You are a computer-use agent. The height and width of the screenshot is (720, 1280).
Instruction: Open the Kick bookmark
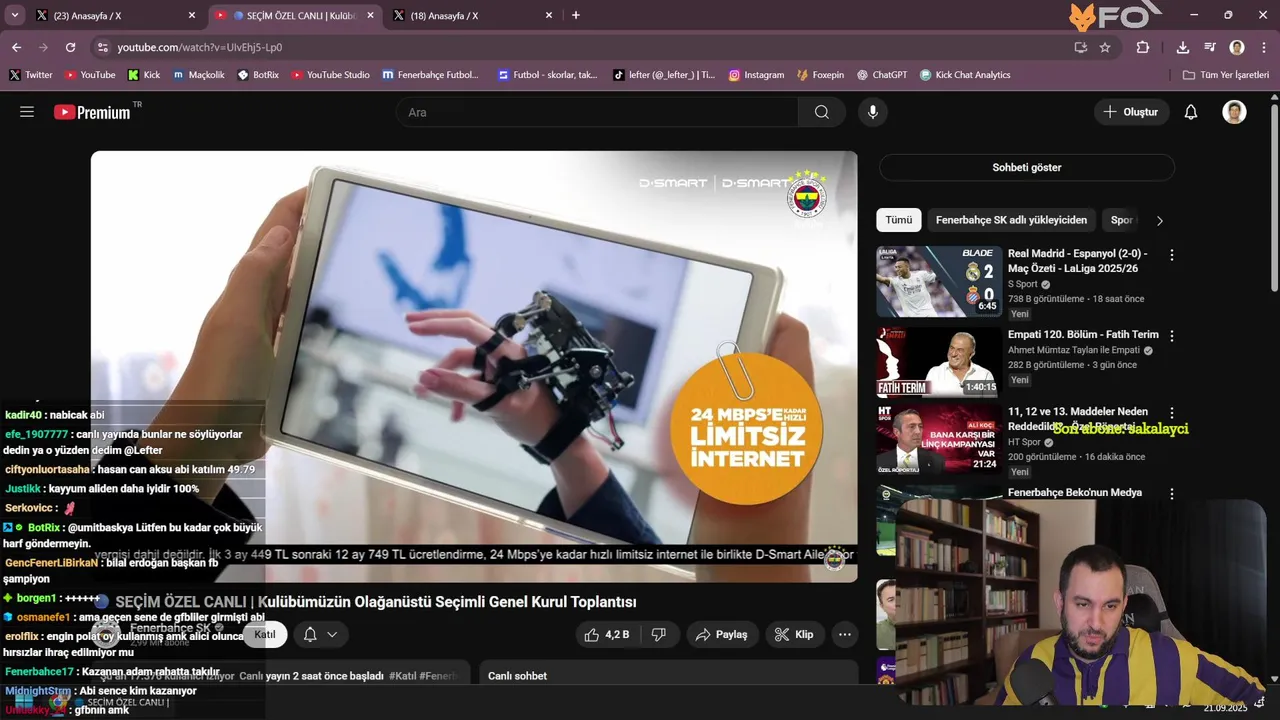144,75
